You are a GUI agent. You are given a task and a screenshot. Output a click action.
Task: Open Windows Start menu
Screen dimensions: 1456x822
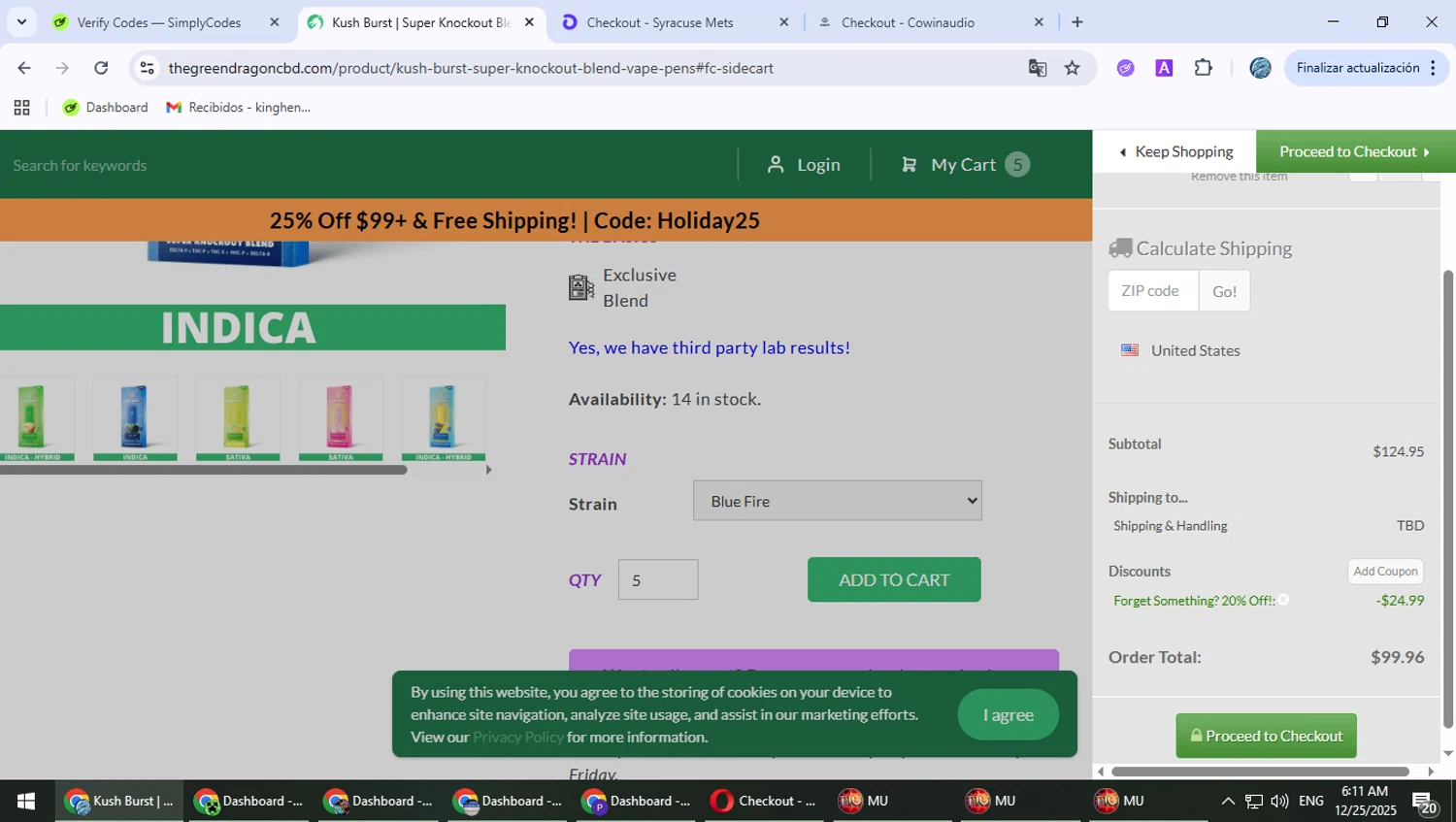pos(26,801)
